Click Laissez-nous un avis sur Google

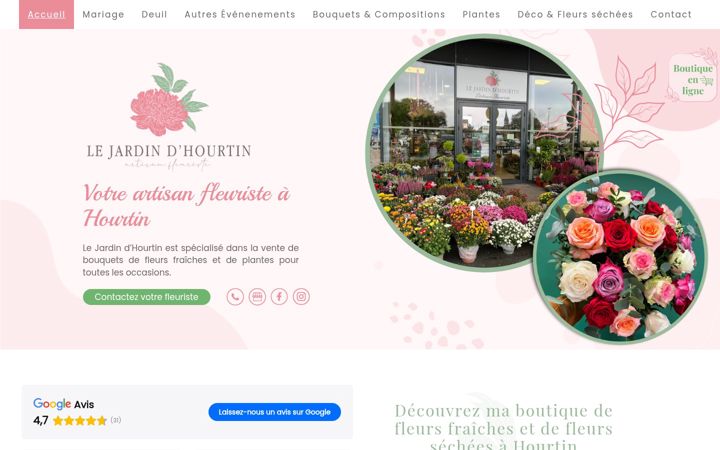point(275,412)
